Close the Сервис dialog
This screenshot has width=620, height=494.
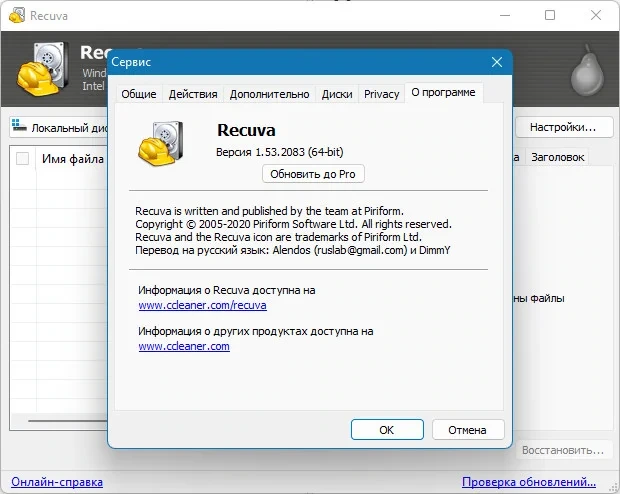pos(497,62)
